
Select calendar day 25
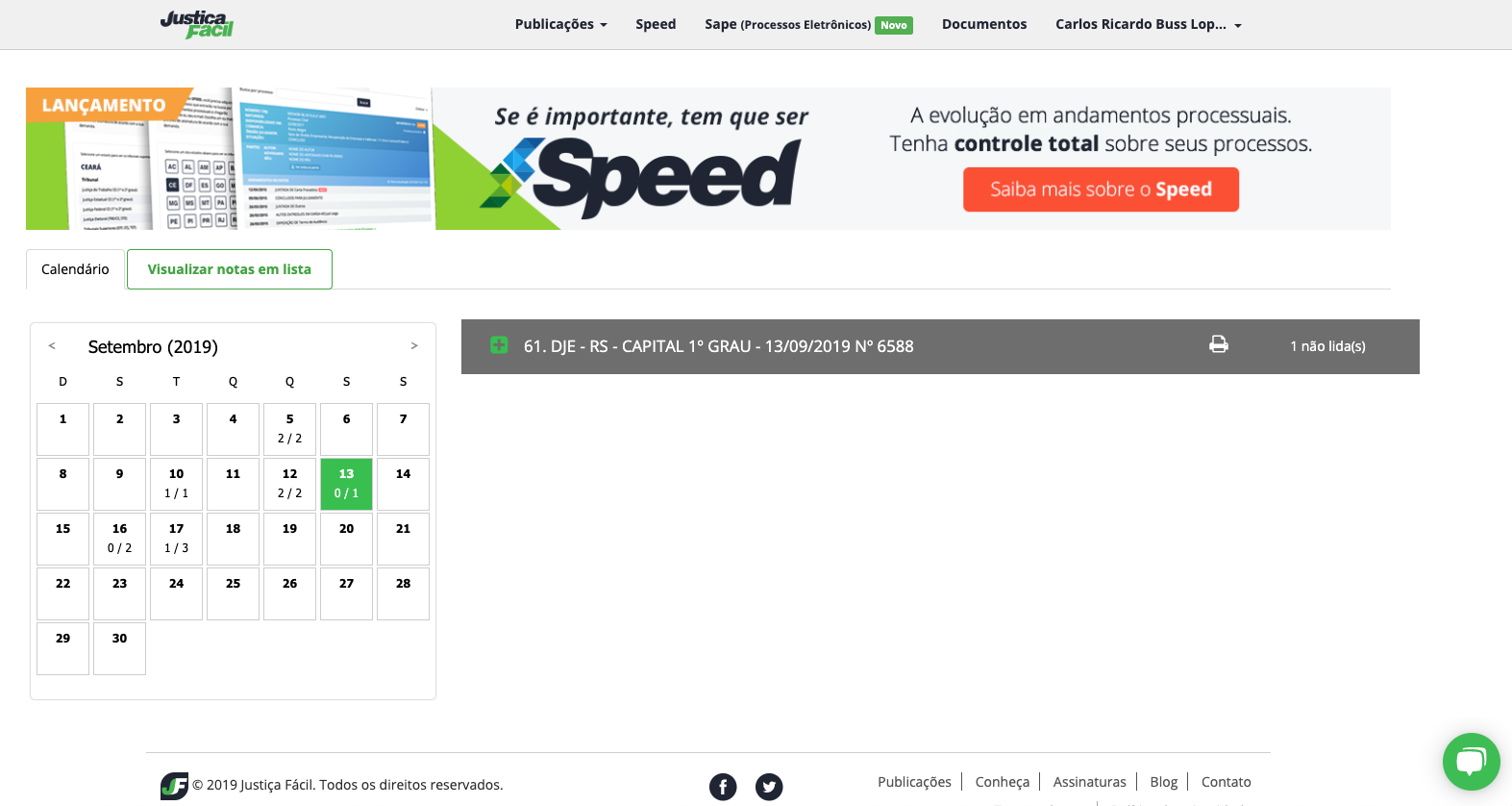pyautogui.click(x=233, y=593)
